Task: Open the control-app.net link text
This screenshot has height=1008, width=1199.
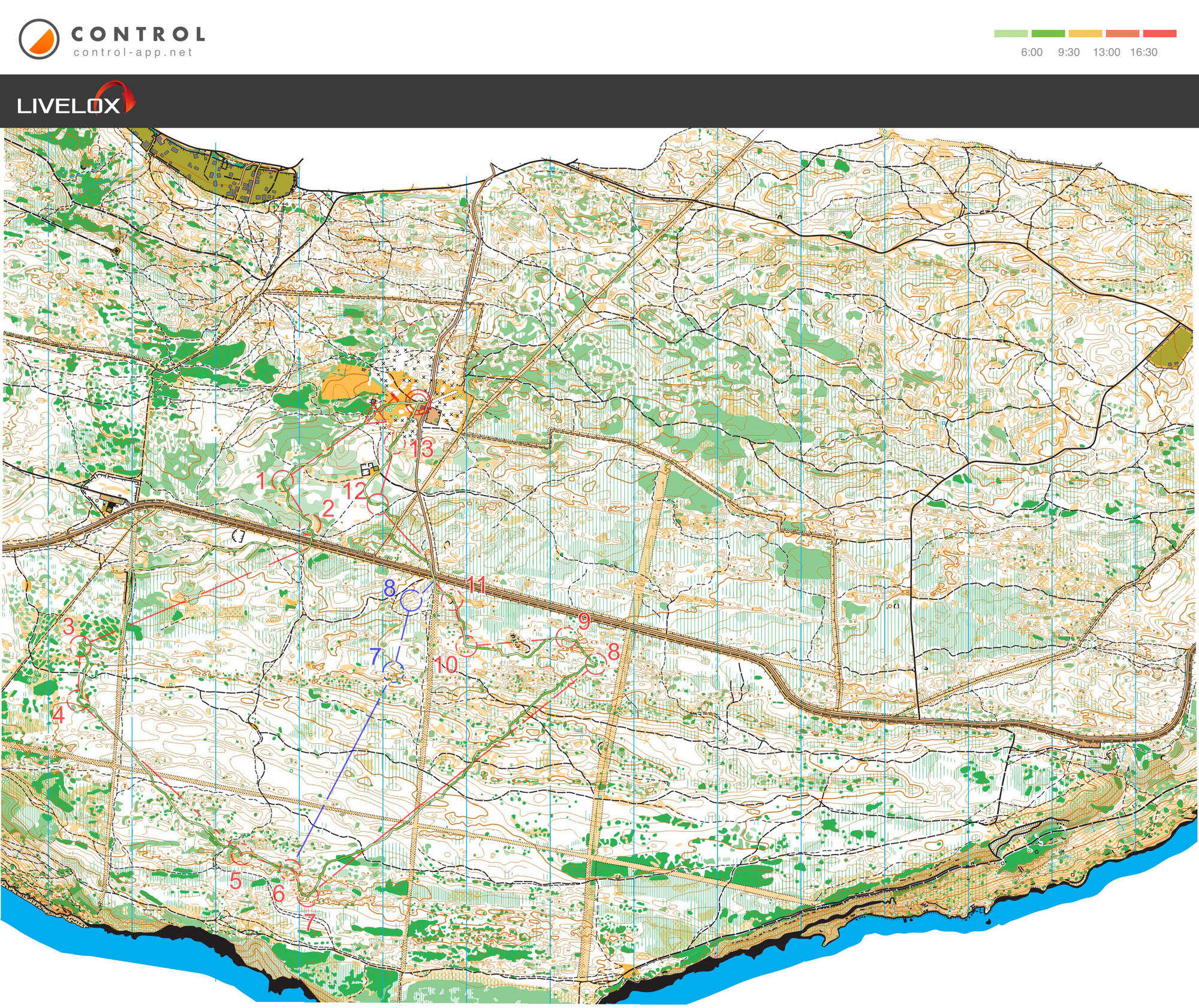Action: click(133, 53)
